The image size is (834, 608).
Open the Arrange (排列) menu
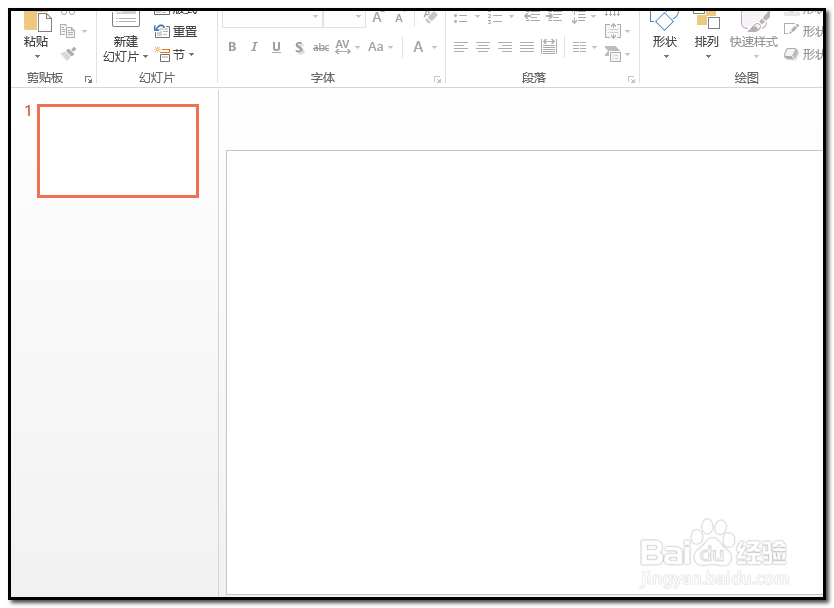tap(707, 35)
